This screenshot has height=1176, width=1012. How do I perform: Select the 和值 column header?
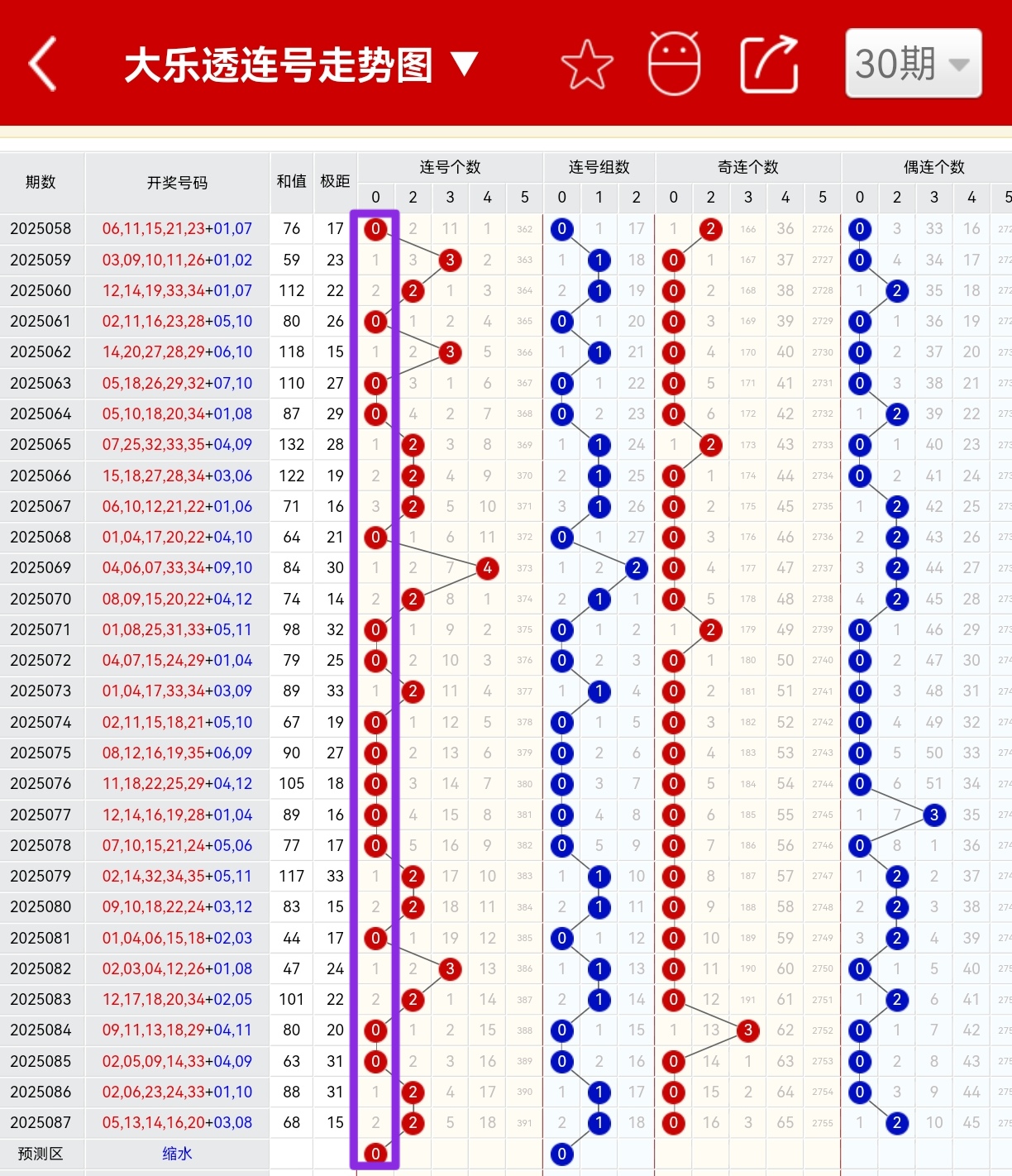pyautogui.click(x=291, y=182)
